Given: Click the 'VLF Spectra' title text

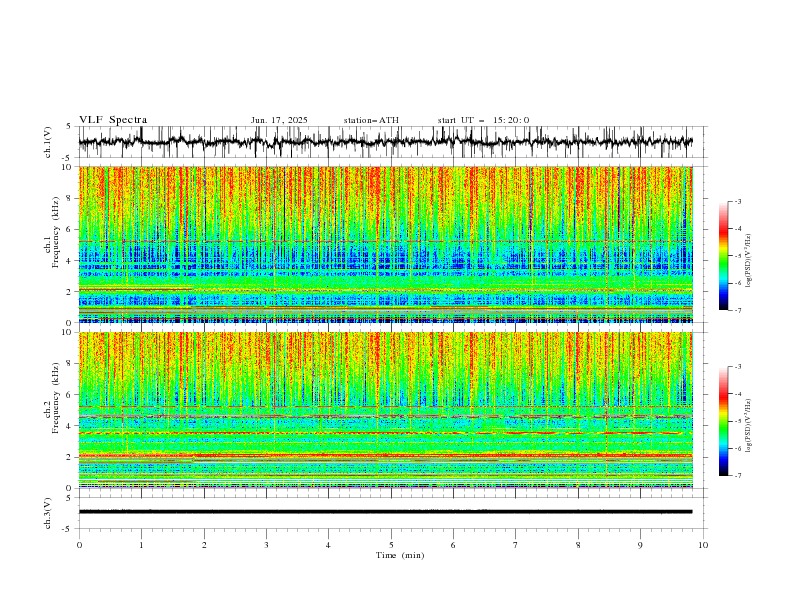Looking at the screenshot, I should click(x=113, y=120).
